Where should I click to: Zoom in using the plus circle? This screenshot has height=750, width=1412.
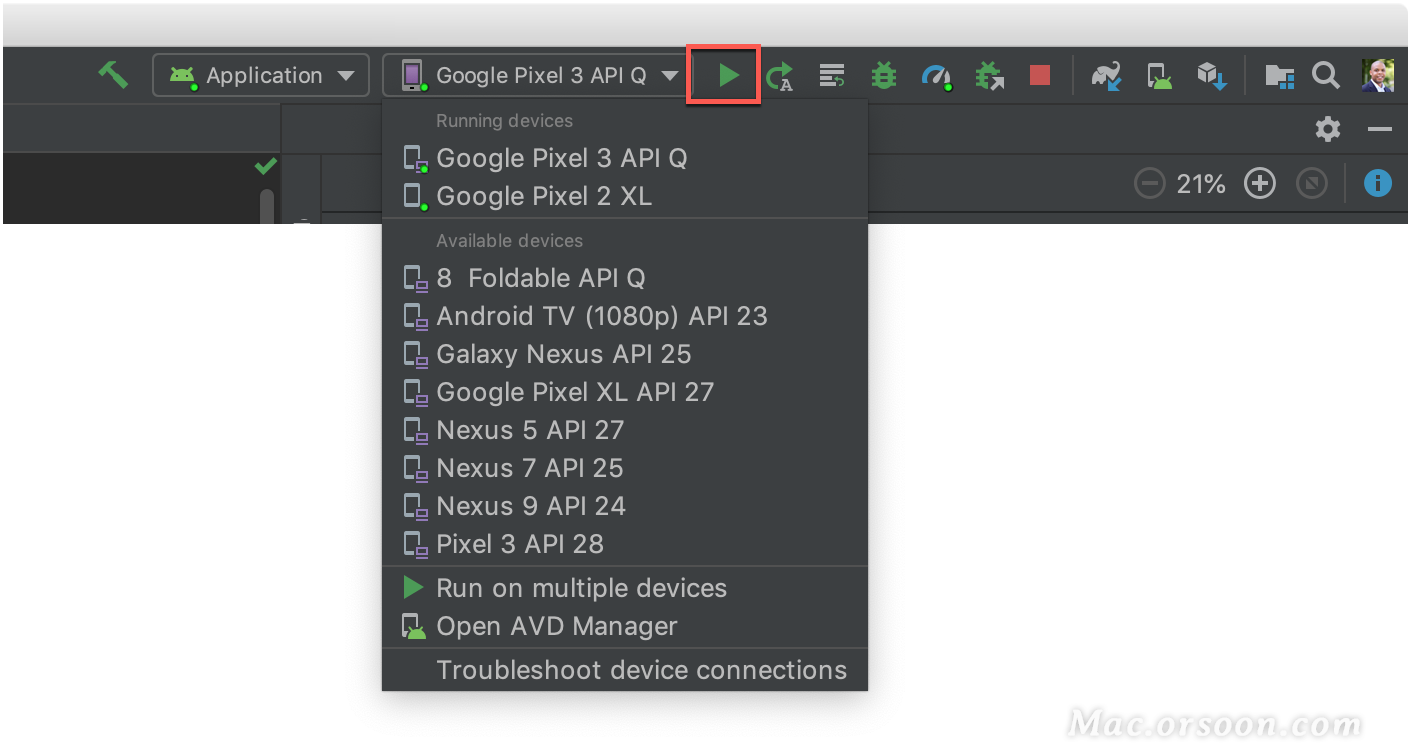point(1260,184)
